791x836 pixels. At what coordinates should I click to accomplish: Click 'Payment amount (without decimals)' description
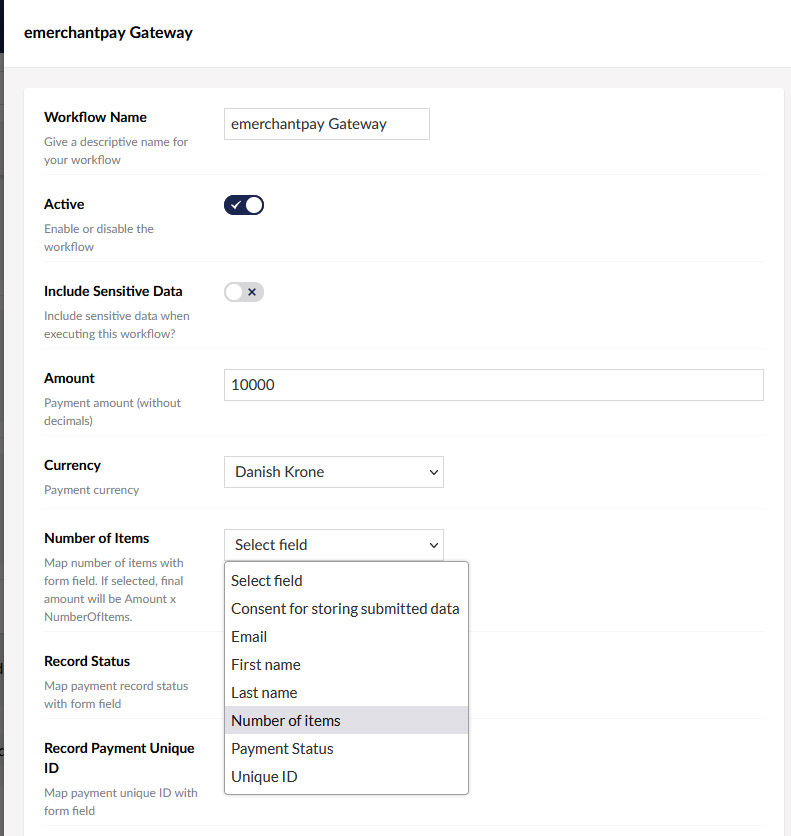[x=112, y=412]
